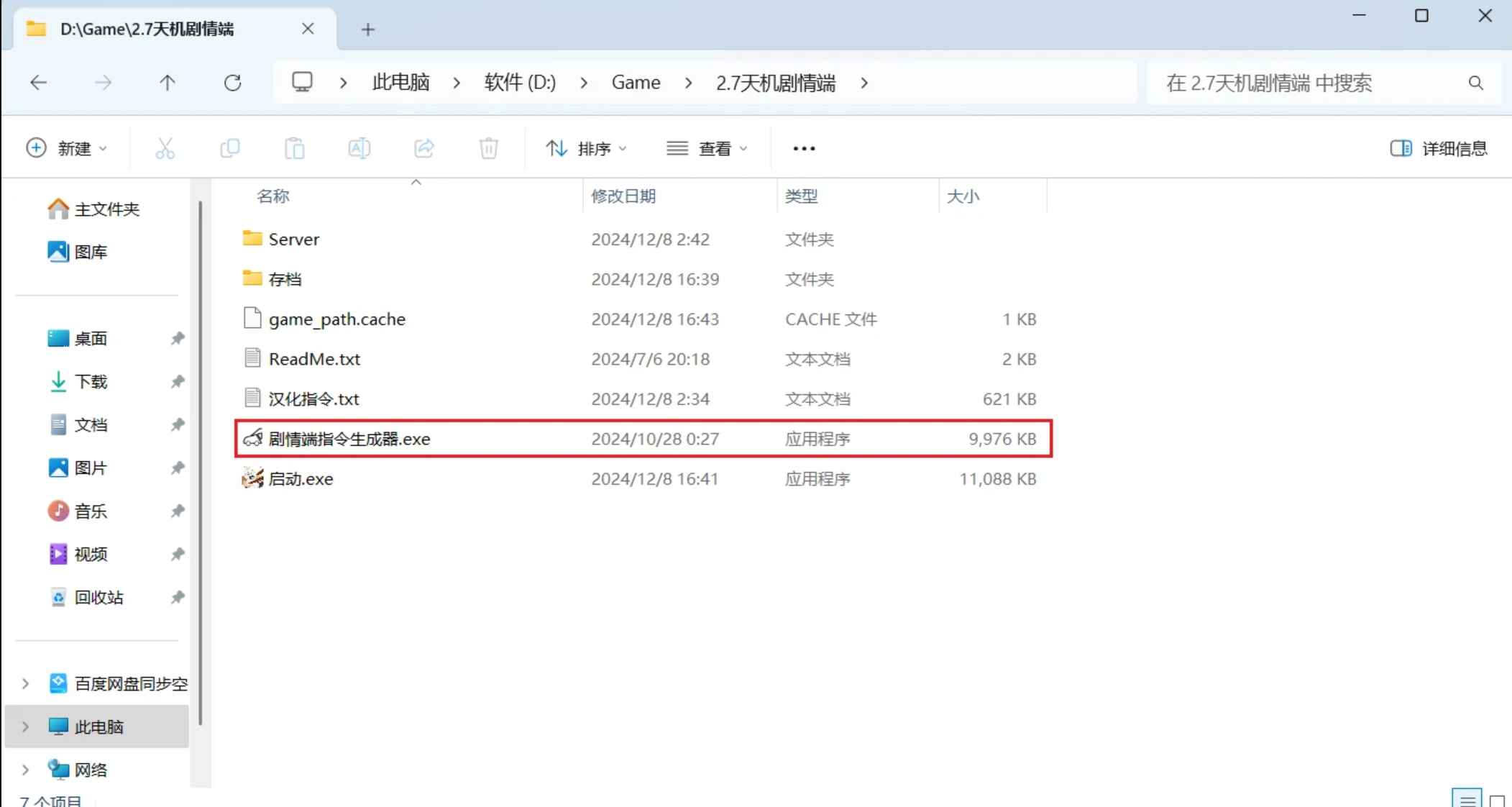Viewport: 1512px width, 807px height.
Task: Open the 排序 sort dropdown
Action: [586, 148]
